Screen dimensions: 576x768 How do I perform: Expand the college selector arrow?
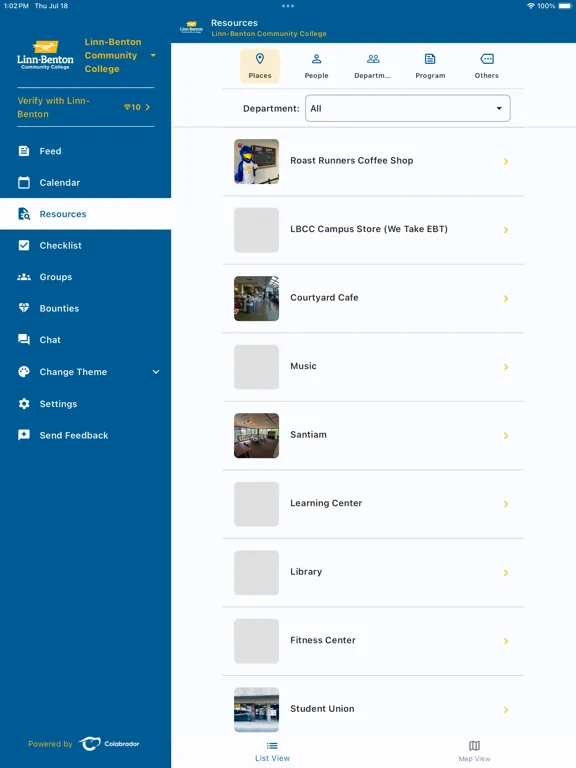point(153,55)
